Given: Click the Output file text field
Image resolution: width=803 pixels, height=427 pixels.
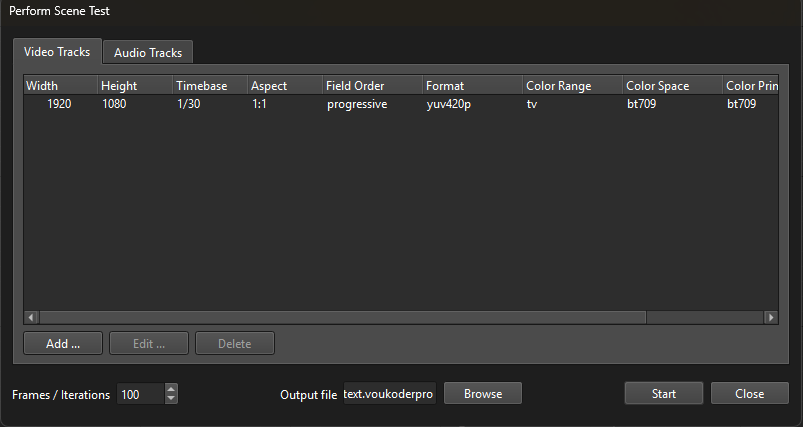Looking at the screenshot, I should click(x=389, y=394).
